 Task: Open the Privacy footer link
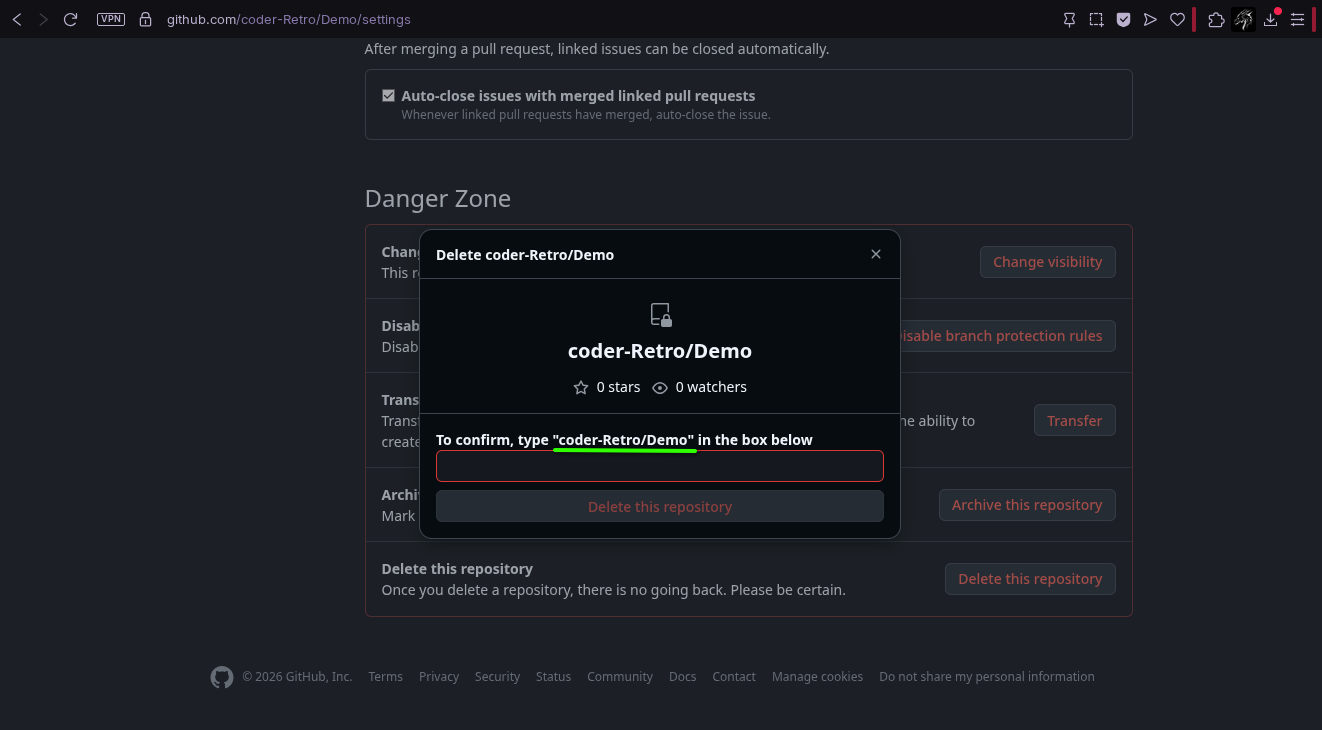pos(439,677)
